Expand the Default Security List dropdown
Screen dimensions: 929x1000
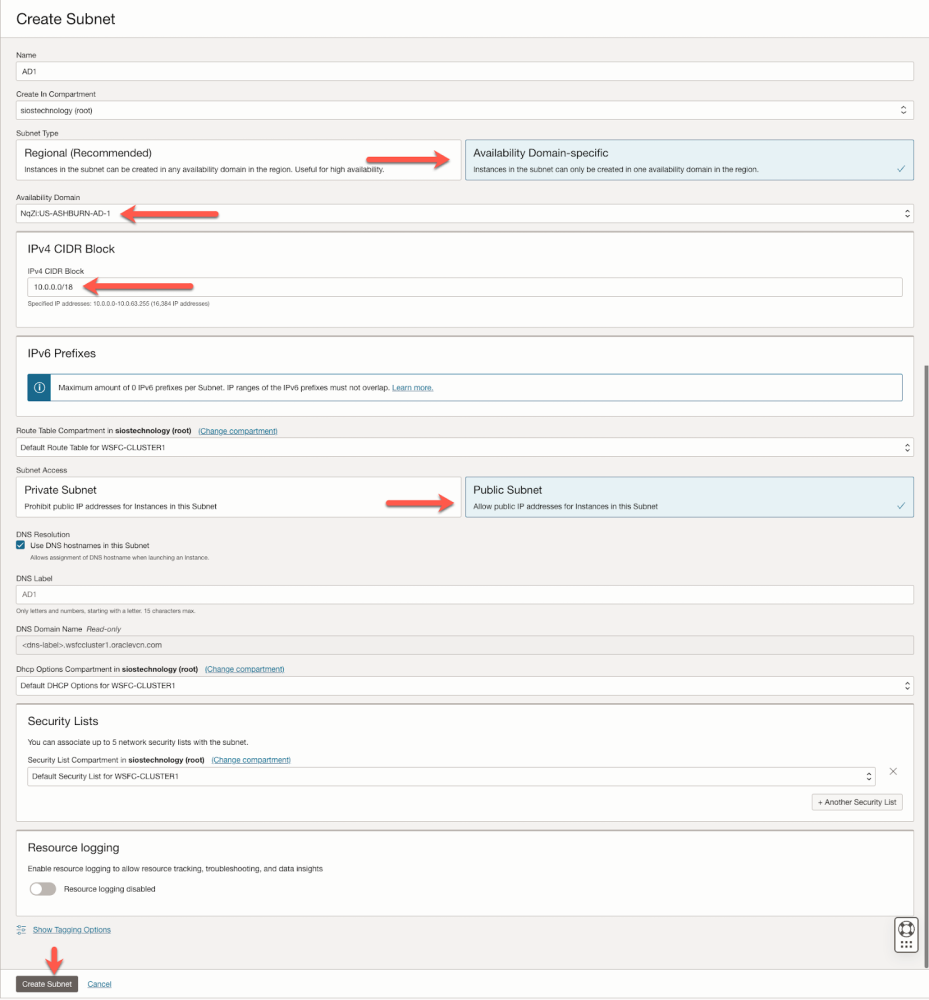point(452,776)
